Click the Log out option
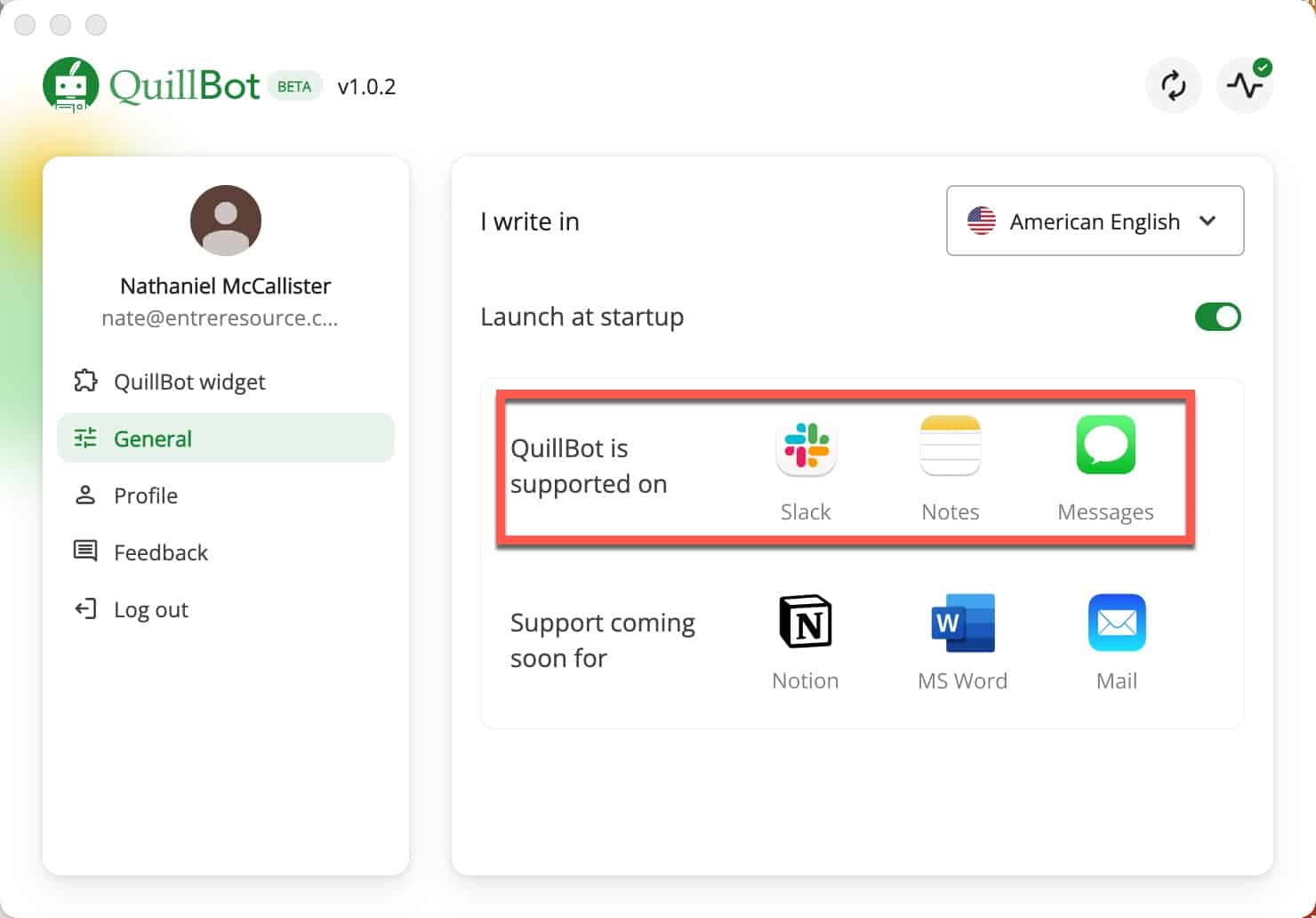1316x918 pixels. 150,609
